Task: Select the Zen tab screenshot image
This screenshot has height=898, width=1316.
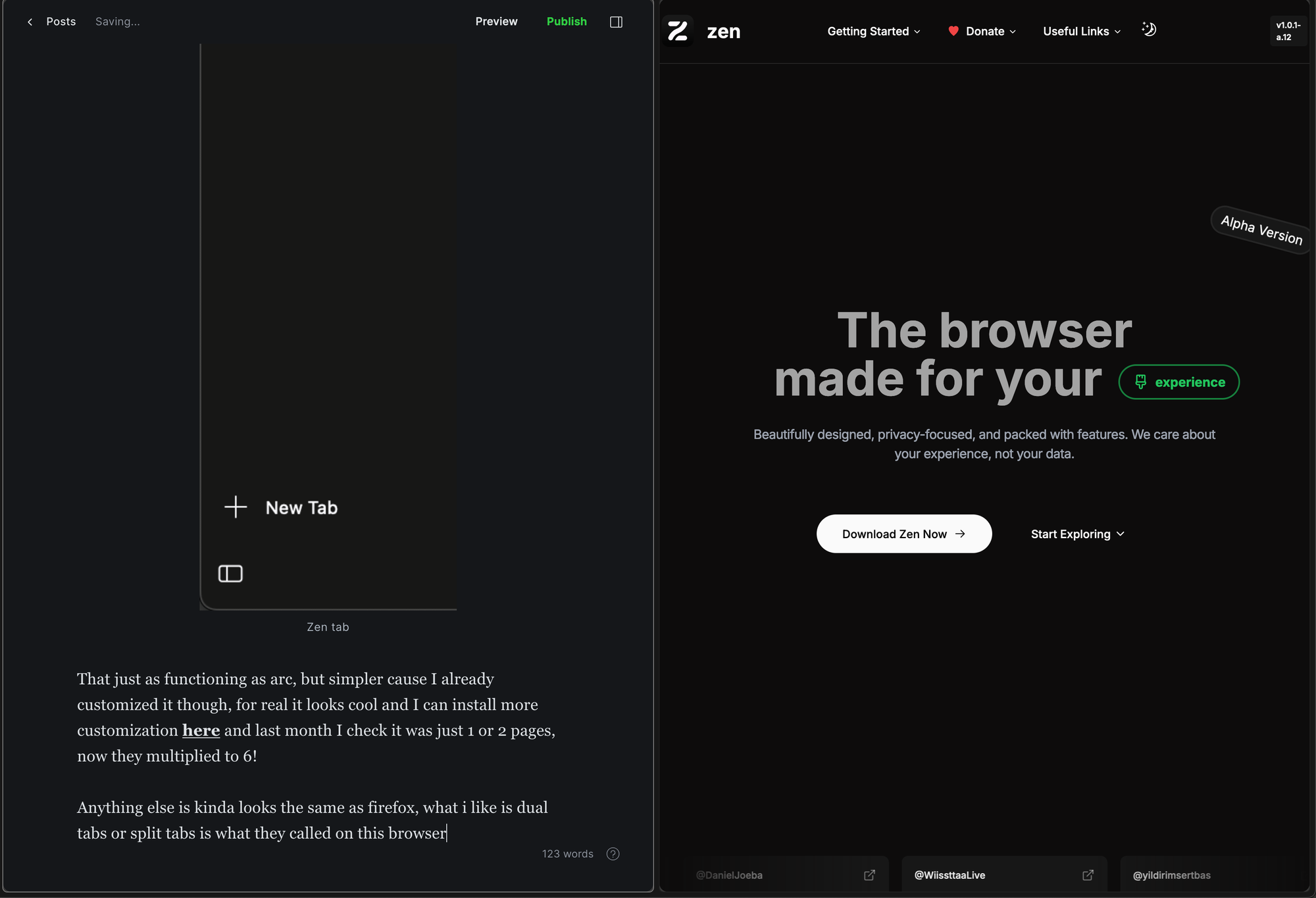Action: point(328,327)
